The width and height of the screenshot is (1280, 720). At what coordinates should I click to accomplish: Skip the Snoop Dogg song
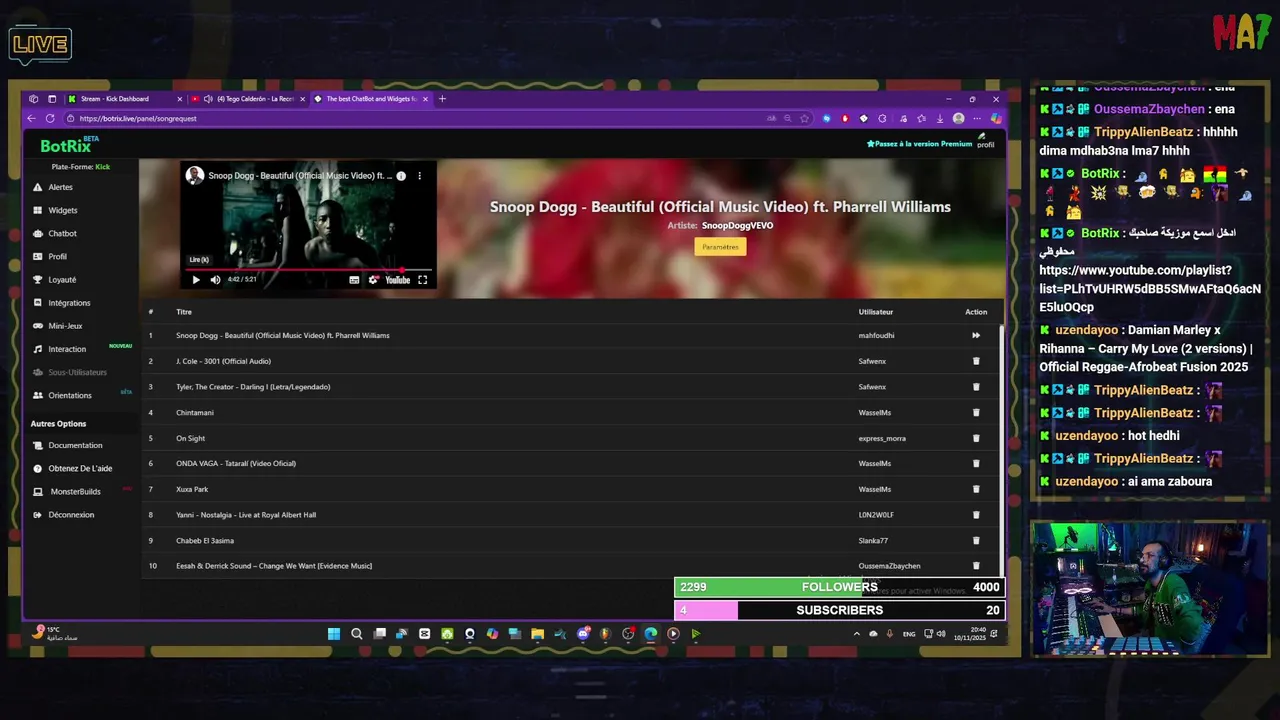[x=976, y=336]
